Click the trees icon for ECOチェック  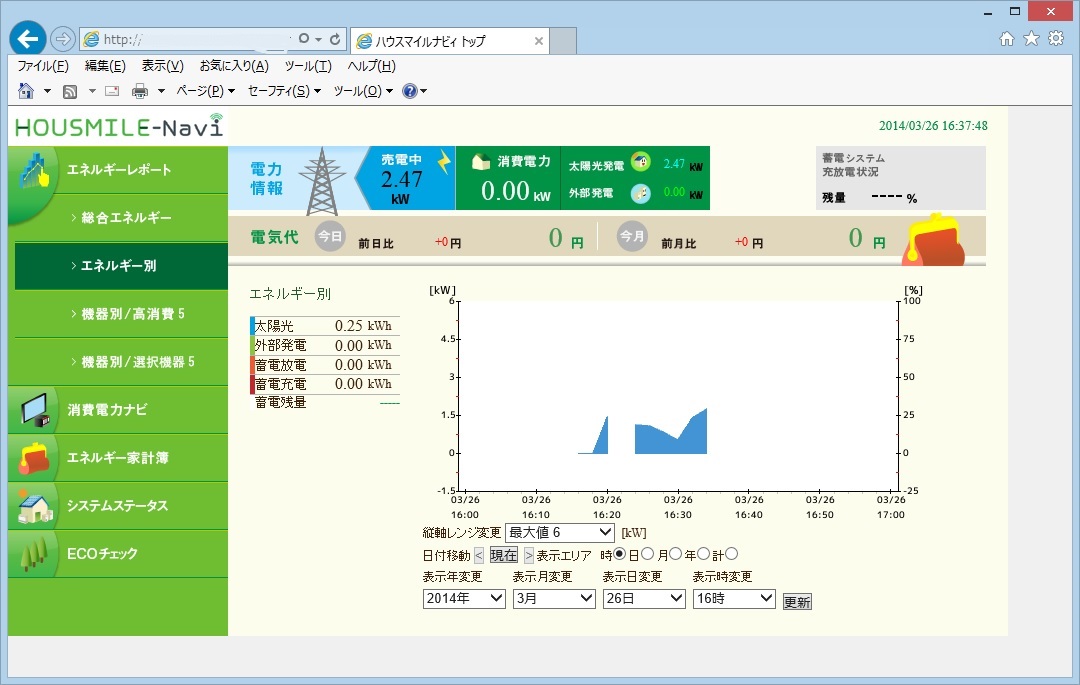tap(34, 554)
